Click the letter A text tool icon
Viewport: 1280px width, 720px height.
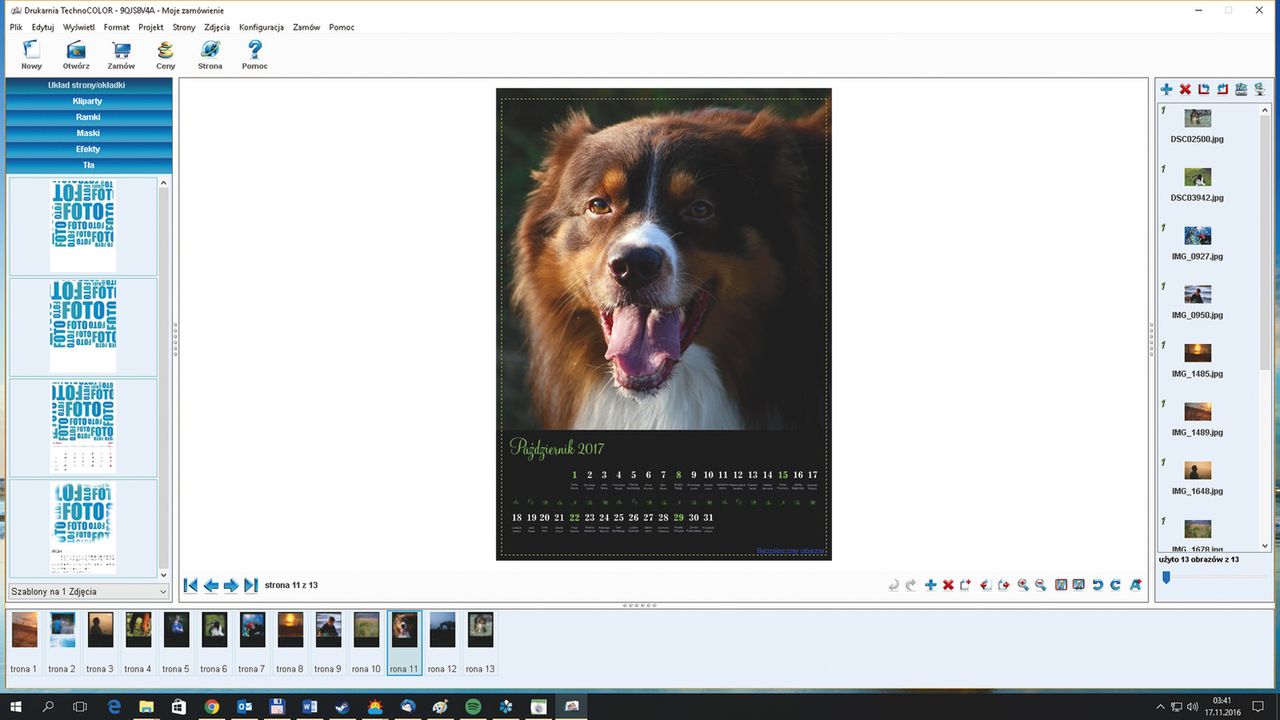(1135, 585)
